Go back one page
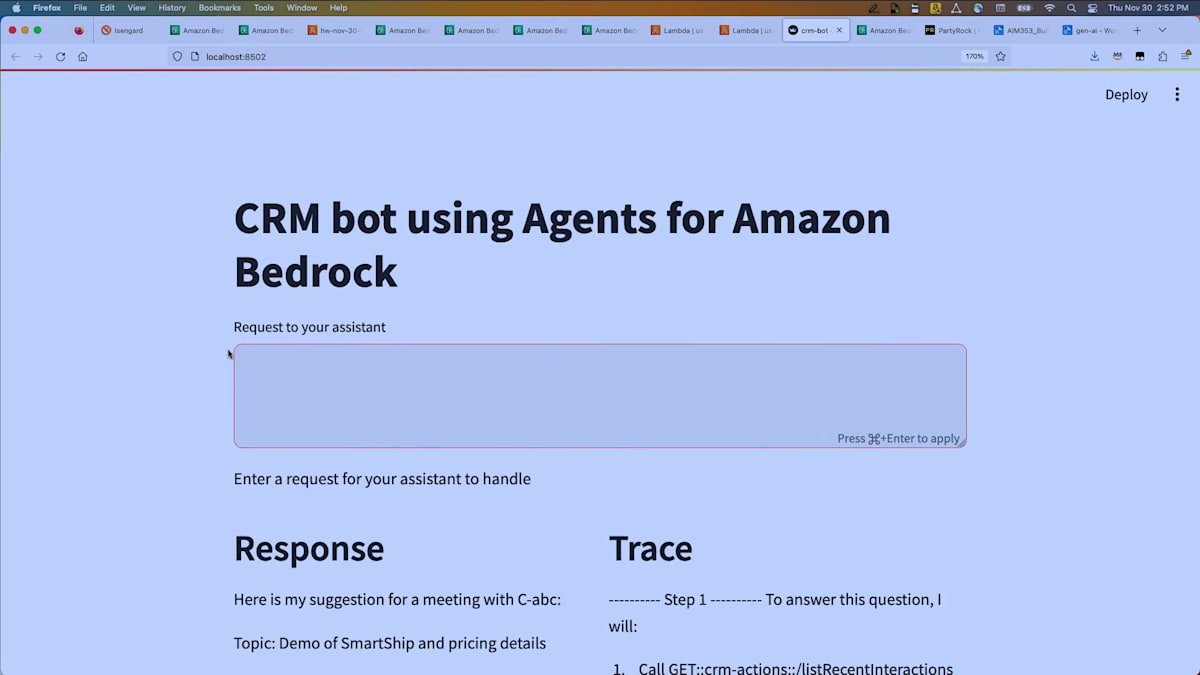Viewport: 1200px width, 675px height. pos(15,57)
